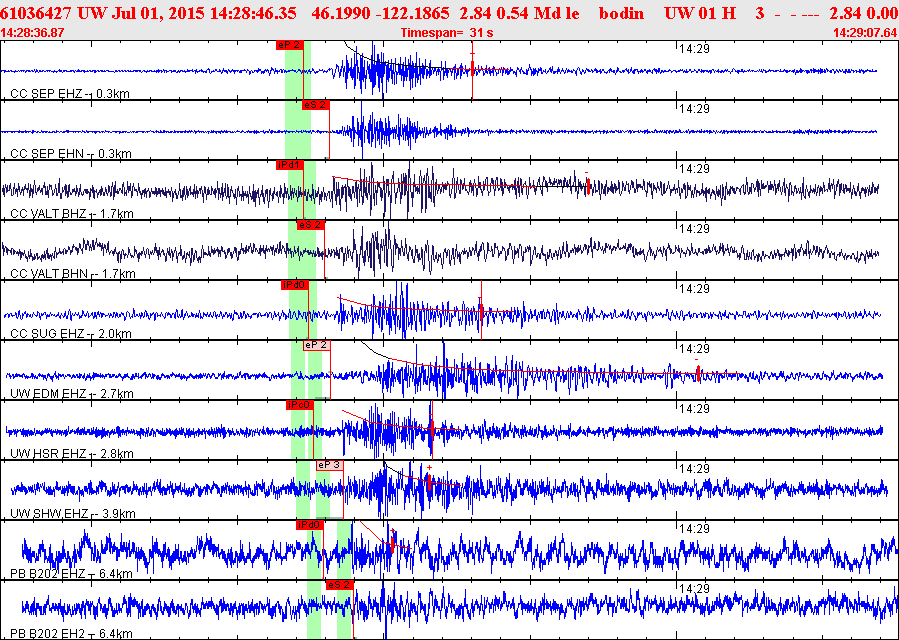The image size is (899, 640).
Task: Click the 'PB B202 EH2 - 6.4km' station label
Action: coord(72,634)
